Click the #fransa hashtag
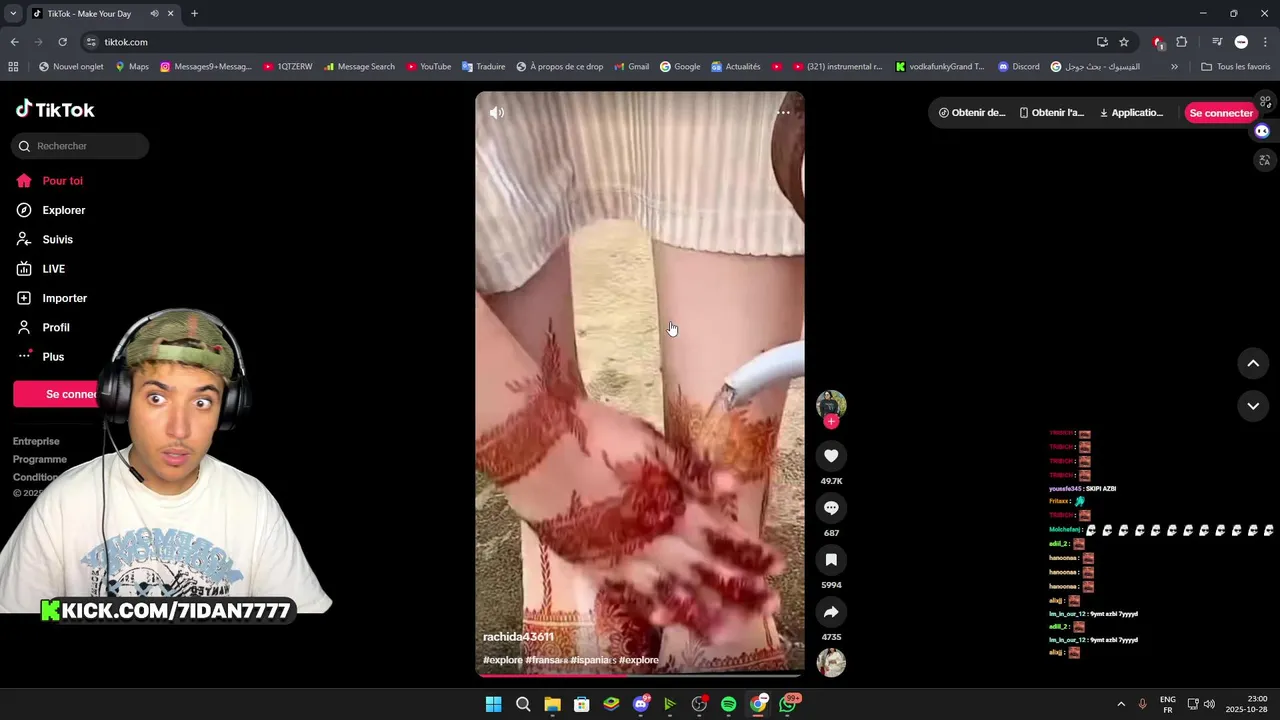Image resolution: width=1280 pixels, height=720 pixels. [x=546, y=660]
